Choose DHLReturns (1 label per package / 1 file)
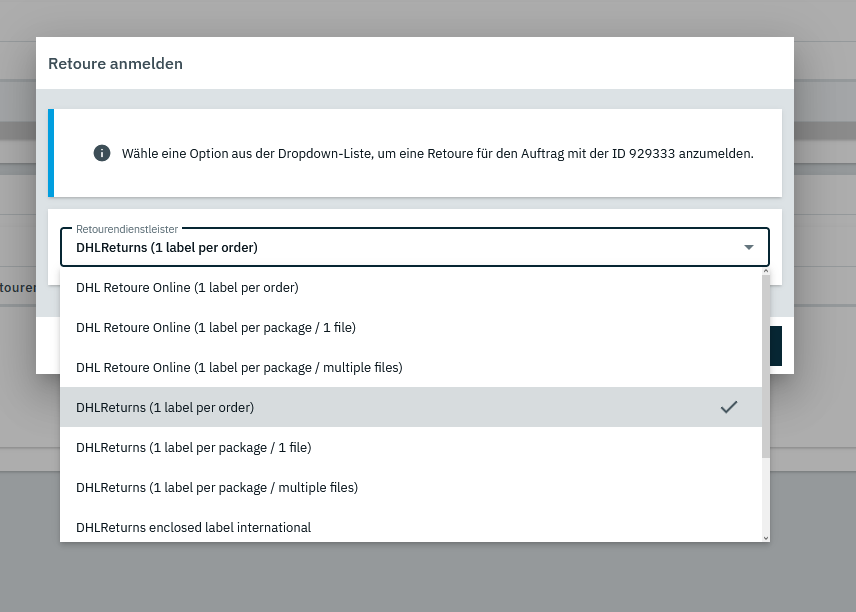This screenshot has width=856, height=612. pyautogui.click(x=193, y=447)
